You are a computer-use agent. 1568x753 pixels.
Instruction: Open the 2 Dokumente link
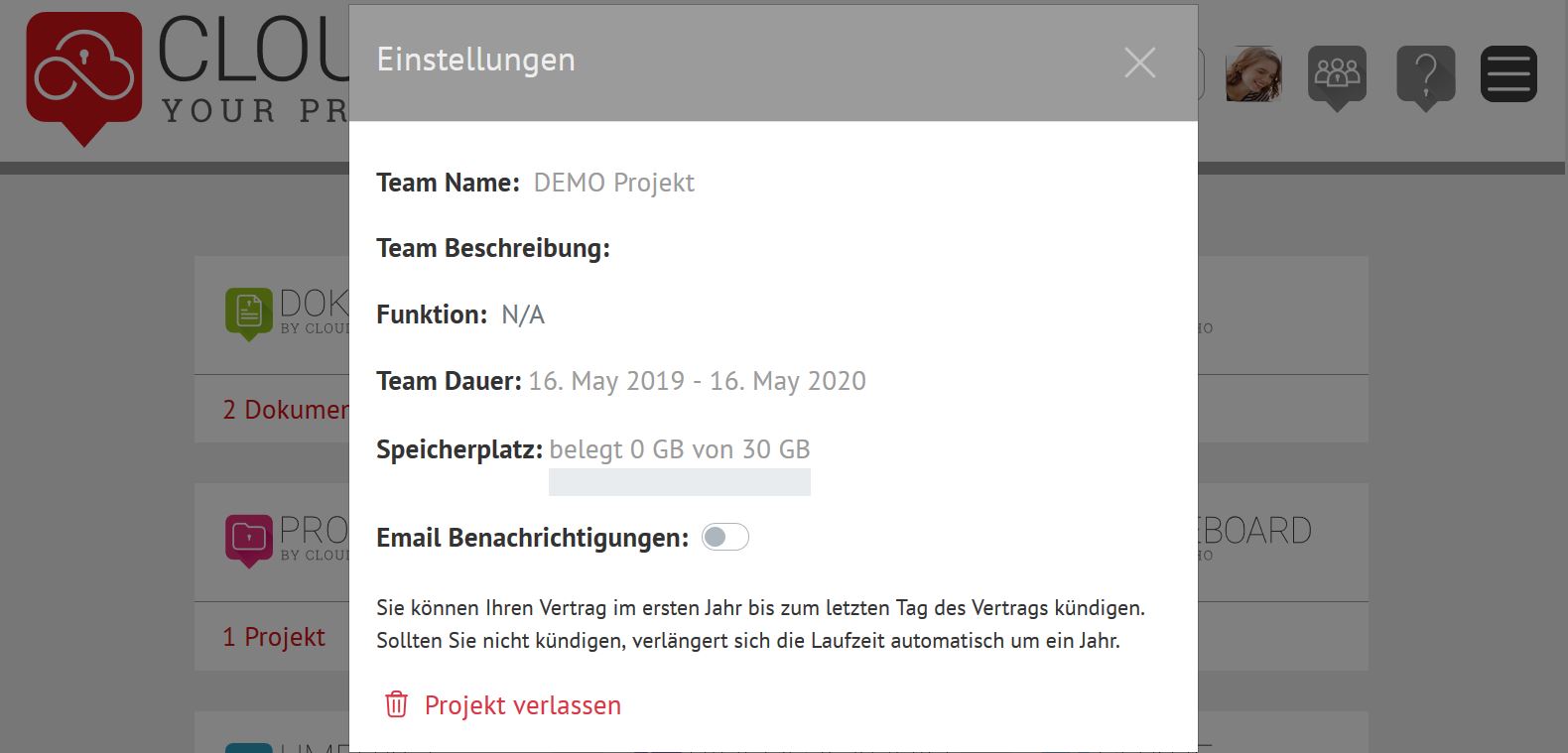286,410
